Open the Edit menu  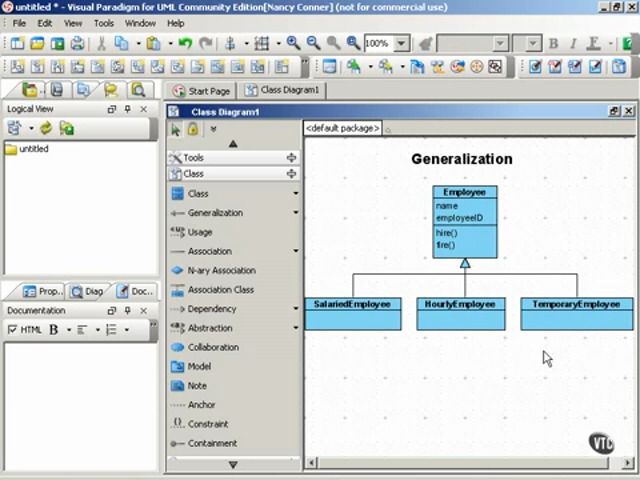click(x=45, y=23)
